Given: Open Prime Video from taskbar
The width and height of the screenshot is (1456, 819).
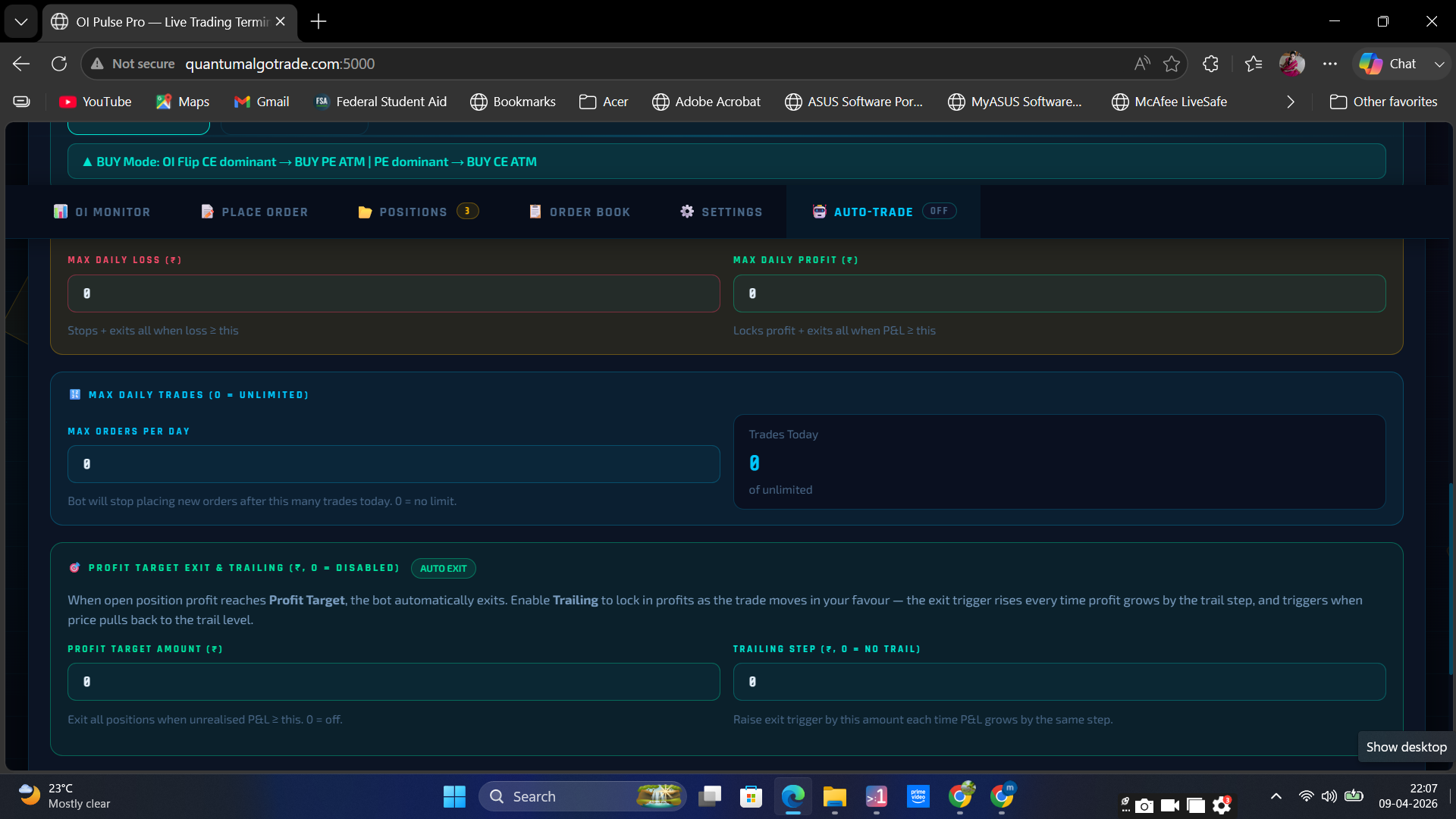Looking at the screenshot, I should point(918,796).
